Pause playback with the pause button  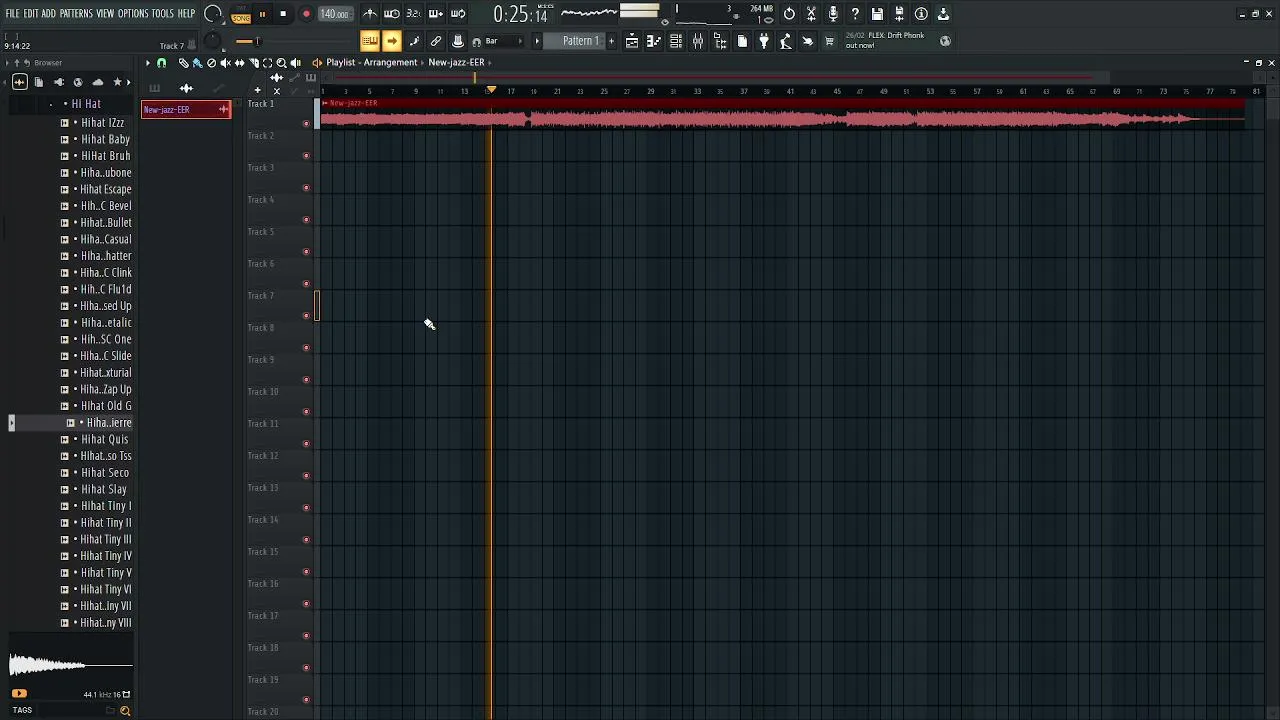click(262, 14)
